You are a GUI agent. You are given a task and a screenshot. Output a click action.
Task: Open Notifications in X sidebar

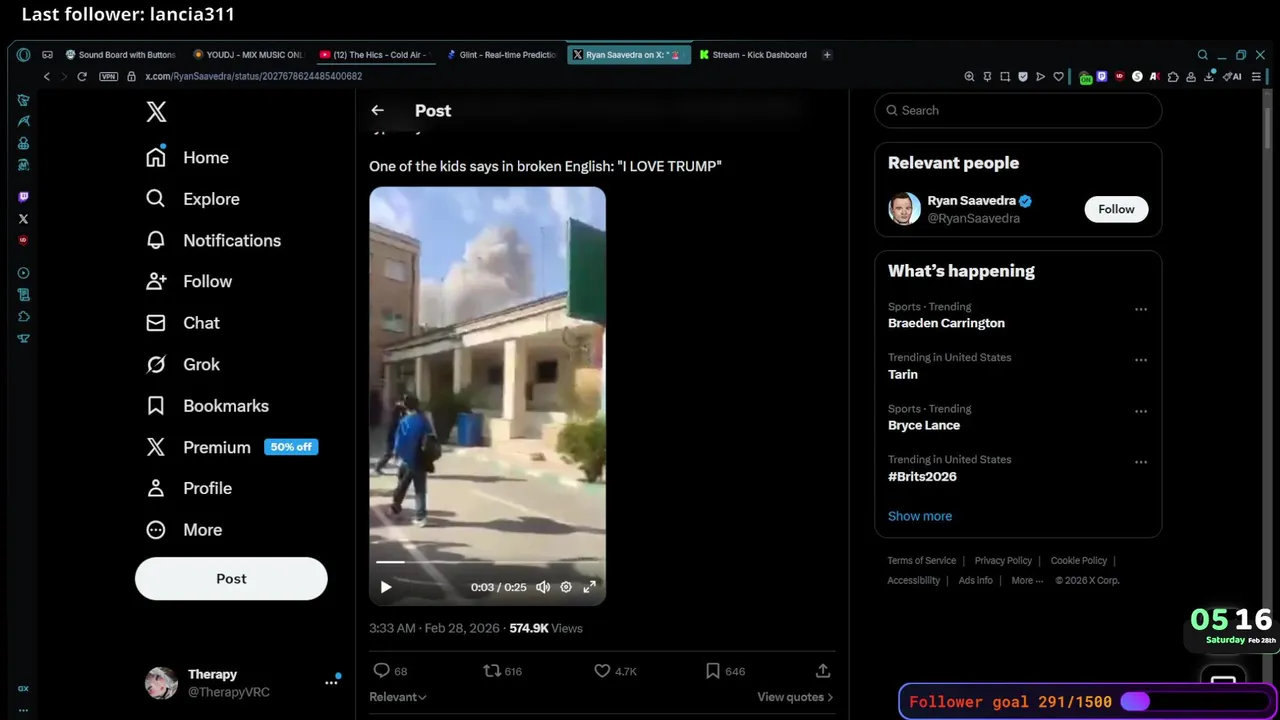(213, 241)
